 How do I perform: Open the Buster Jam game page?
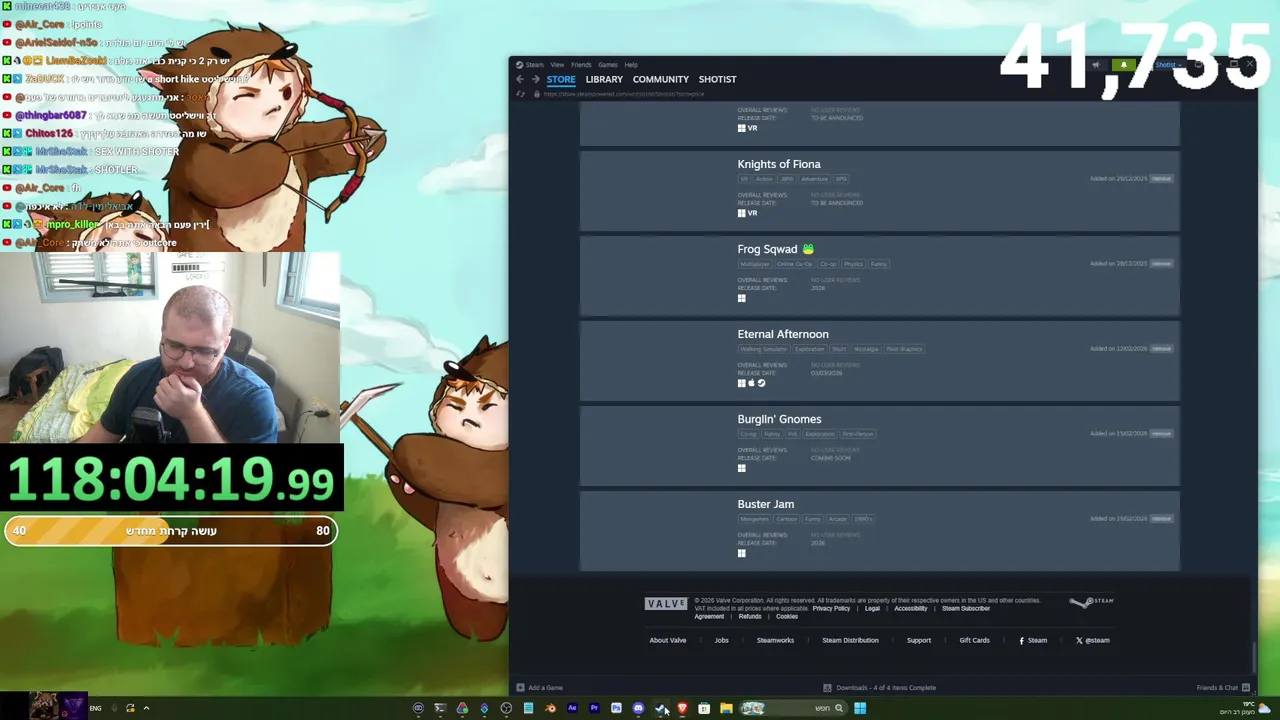tap(766, 504)
